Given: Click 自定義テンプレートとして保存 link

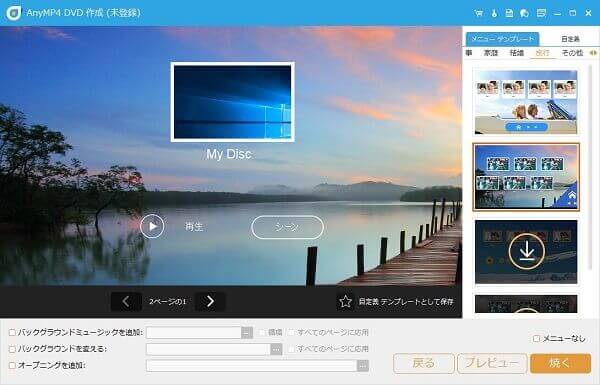Looking at the screenshot, I should (x=406, y=302).
